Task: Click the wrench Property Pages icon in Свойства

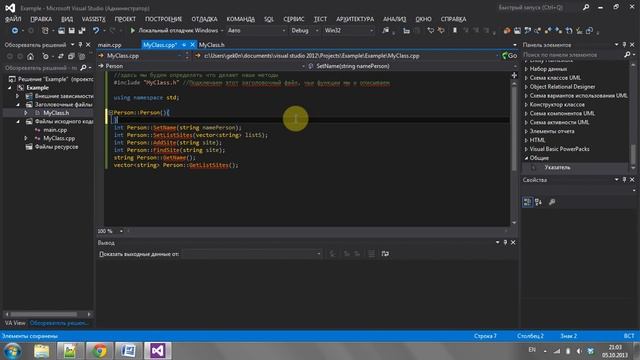Action: pos(552,202)
